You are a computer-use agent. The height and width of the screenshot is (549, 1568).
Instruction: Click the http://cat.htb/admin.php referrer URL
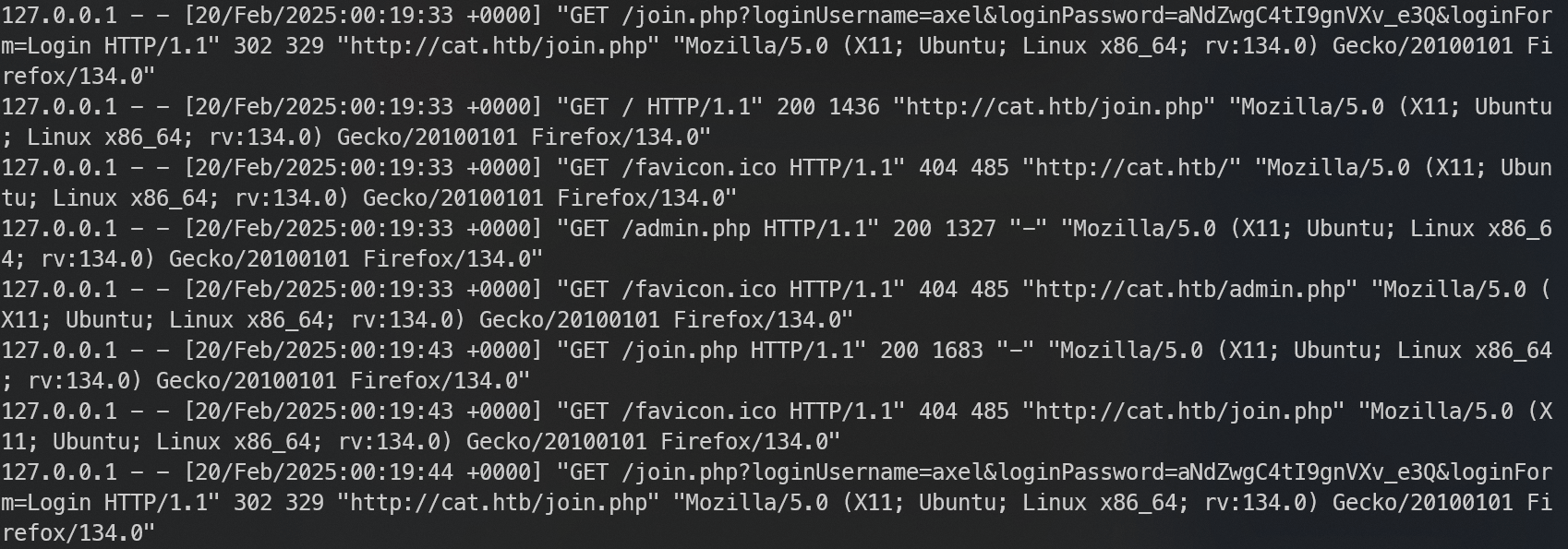pos(1190,290)
